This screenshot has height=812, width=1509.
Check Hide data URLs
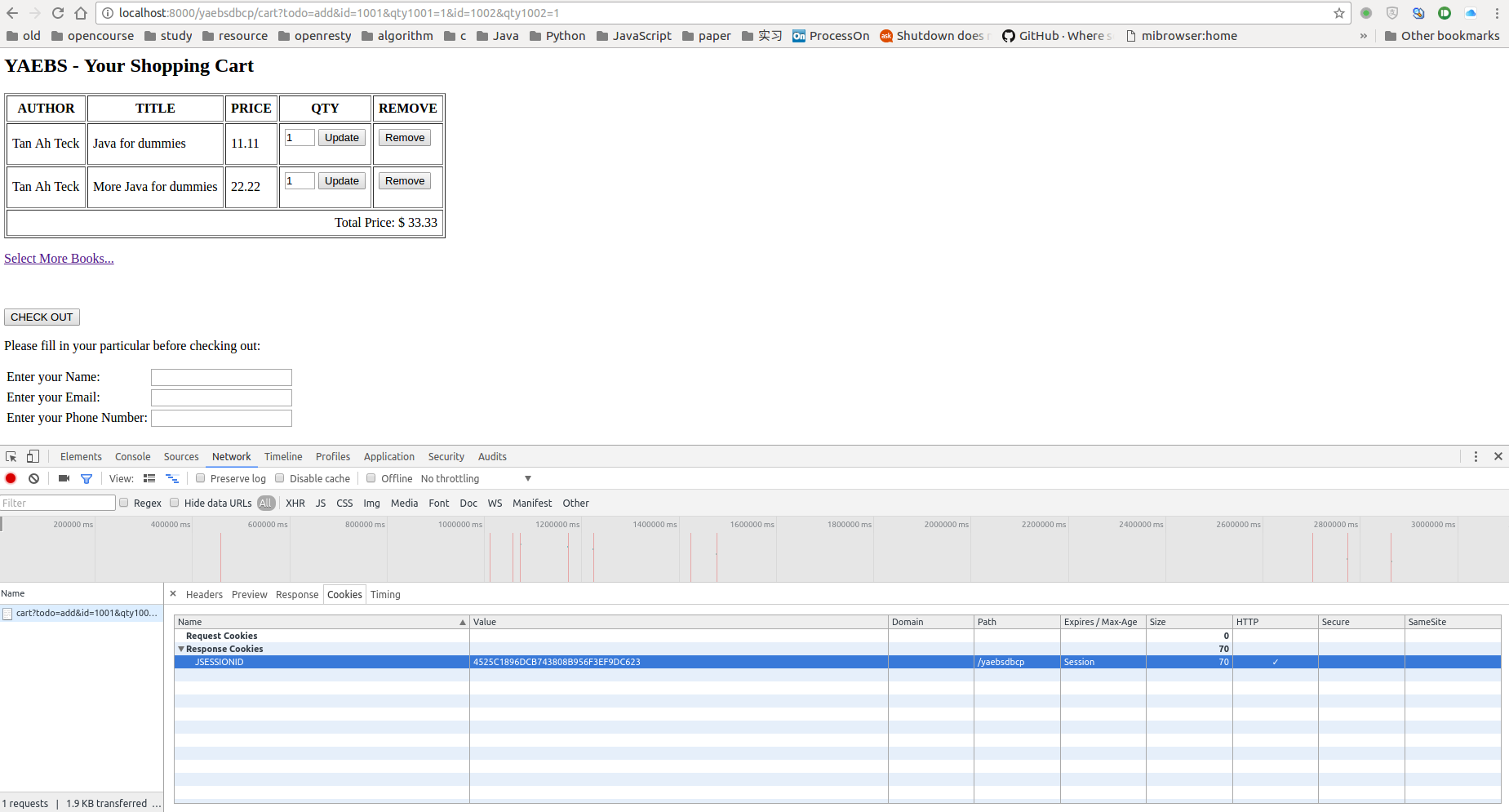(175, 503)
